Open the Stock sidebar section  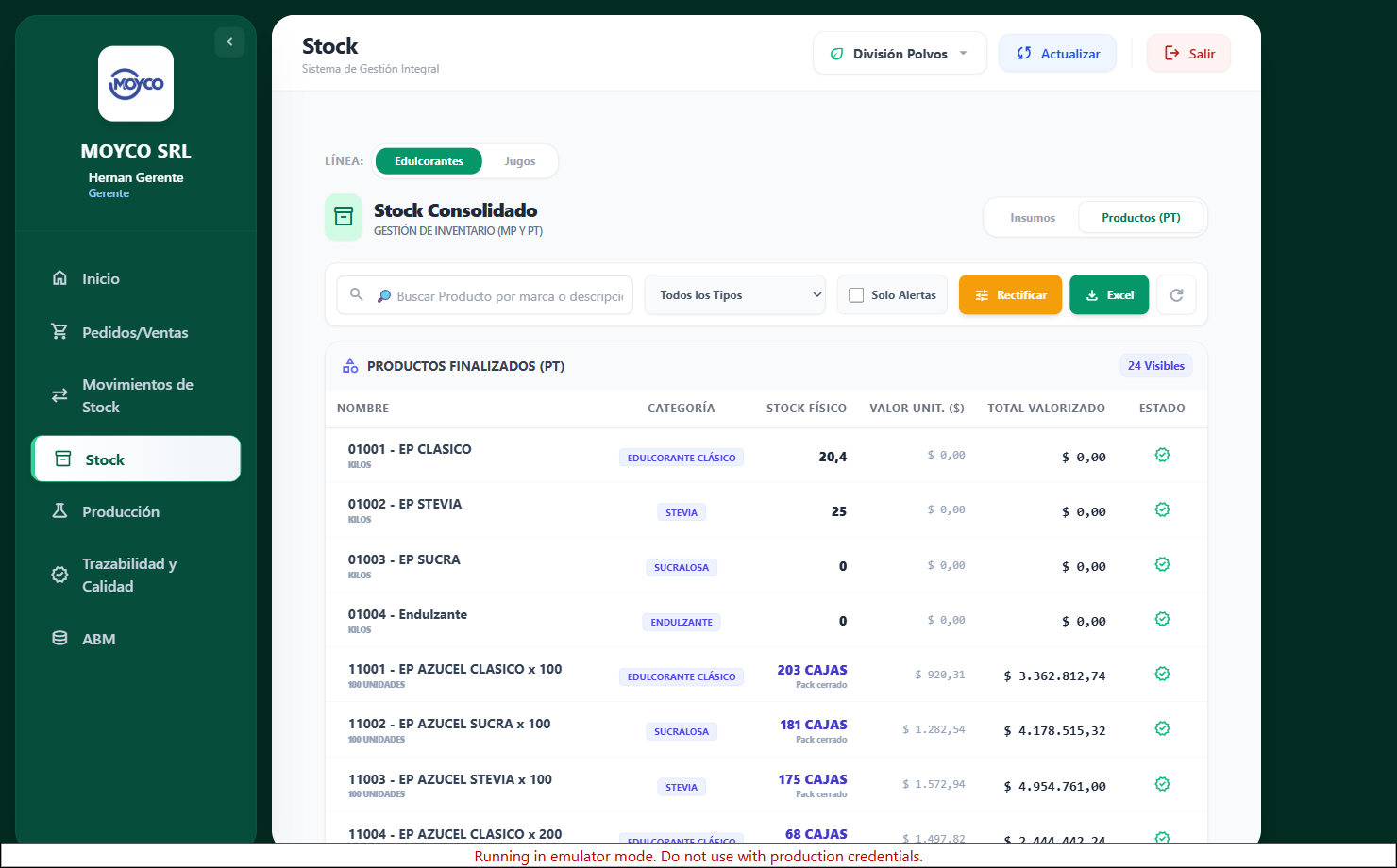pyautogui.click(x=136, y=459)
